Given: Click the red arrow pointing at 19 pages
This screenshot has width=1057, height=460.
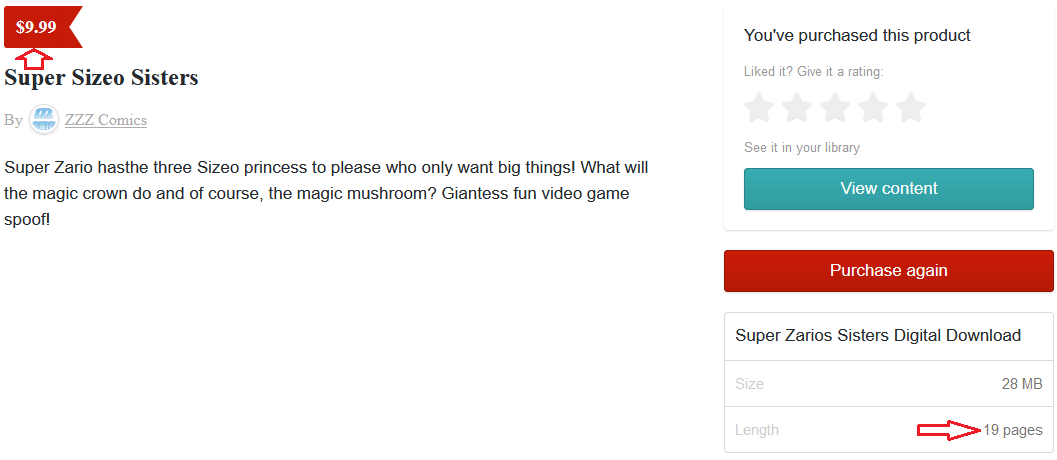Looking at the screenshot, I should (948, 430).
